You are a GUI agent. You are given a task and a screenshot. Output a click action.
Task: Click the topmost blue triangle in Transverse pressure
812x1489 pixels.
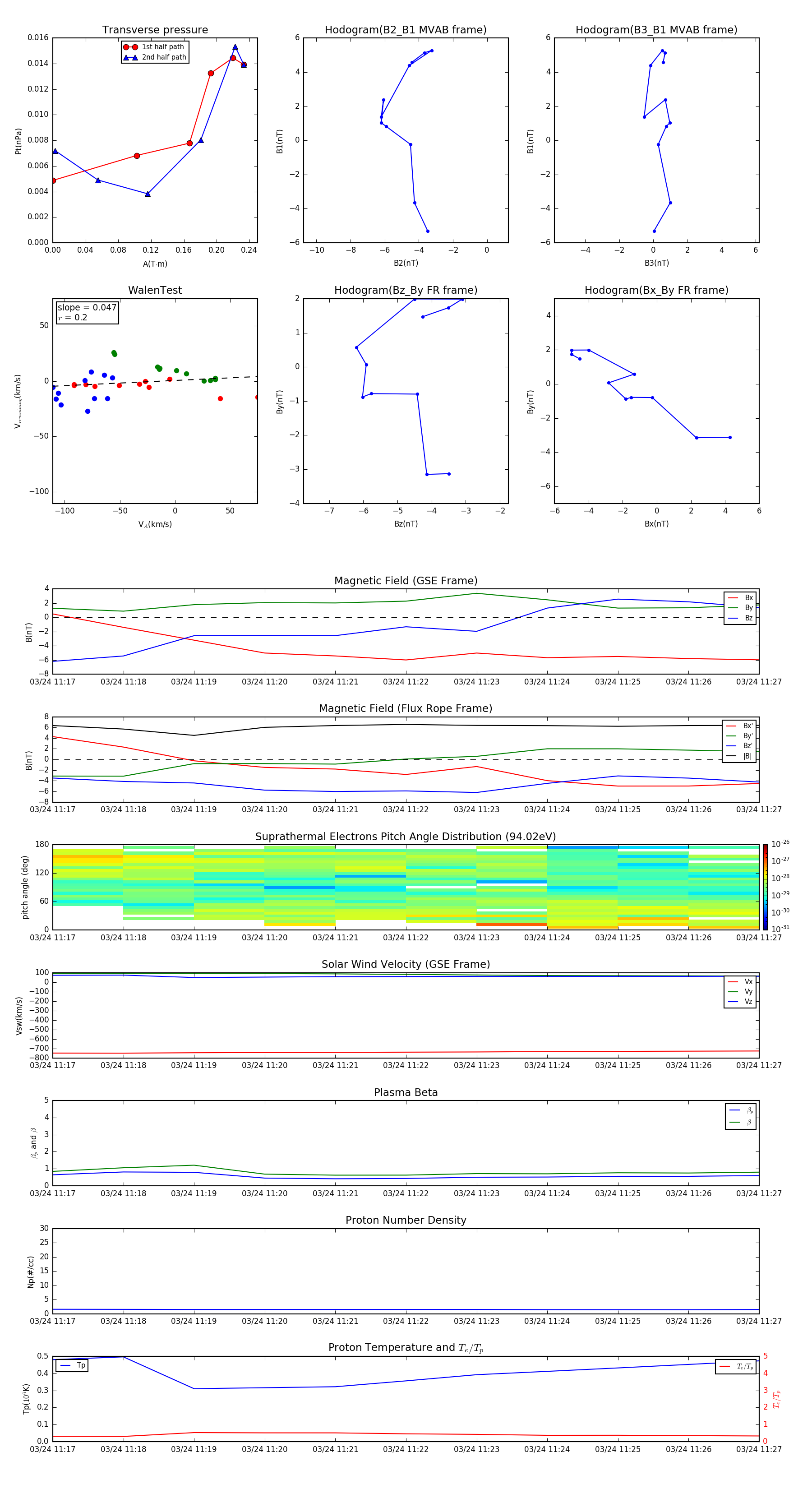235,47
